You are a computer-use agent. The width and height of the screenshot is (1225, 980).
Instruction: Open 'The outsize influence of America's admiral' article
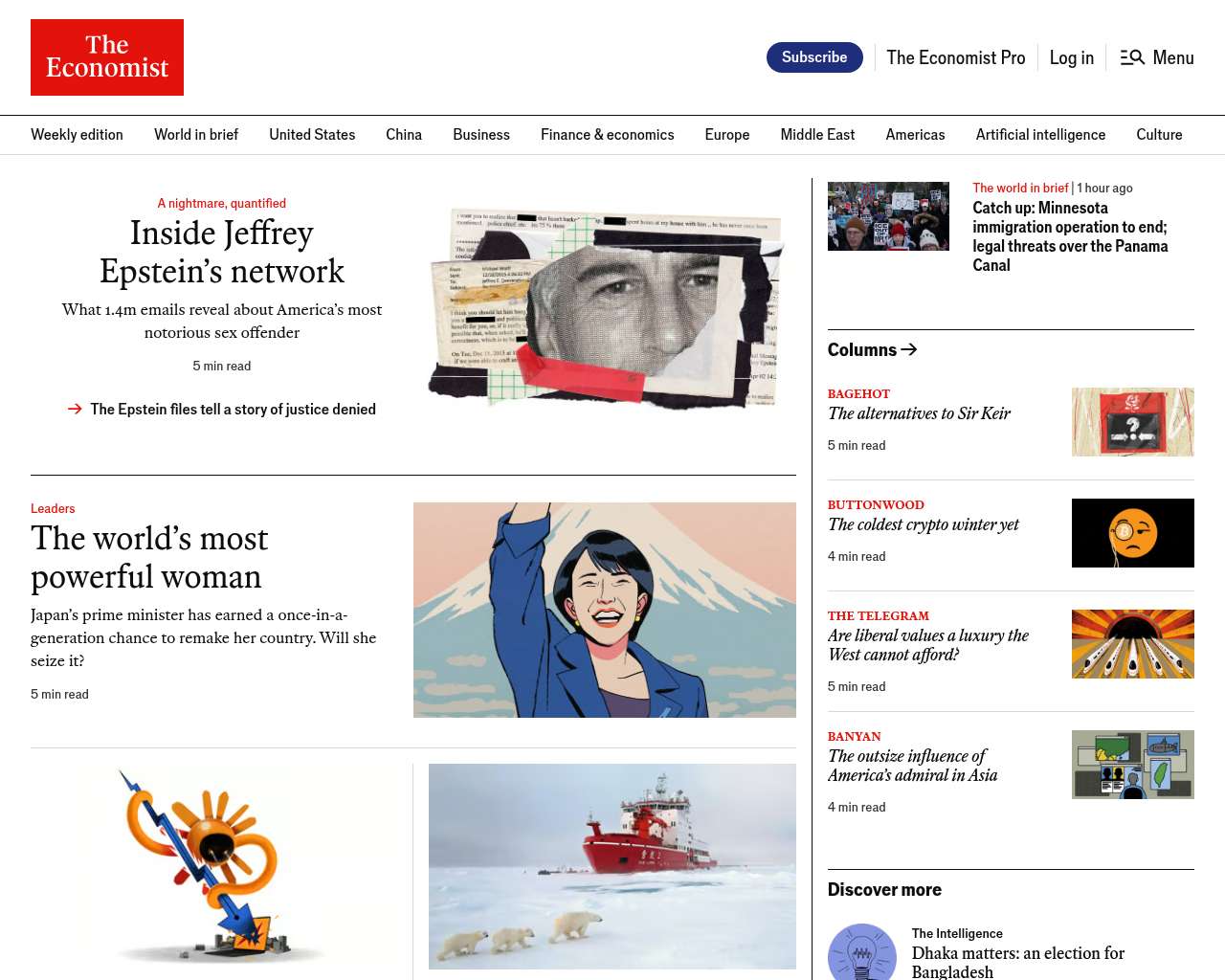[x=913, y=766]
